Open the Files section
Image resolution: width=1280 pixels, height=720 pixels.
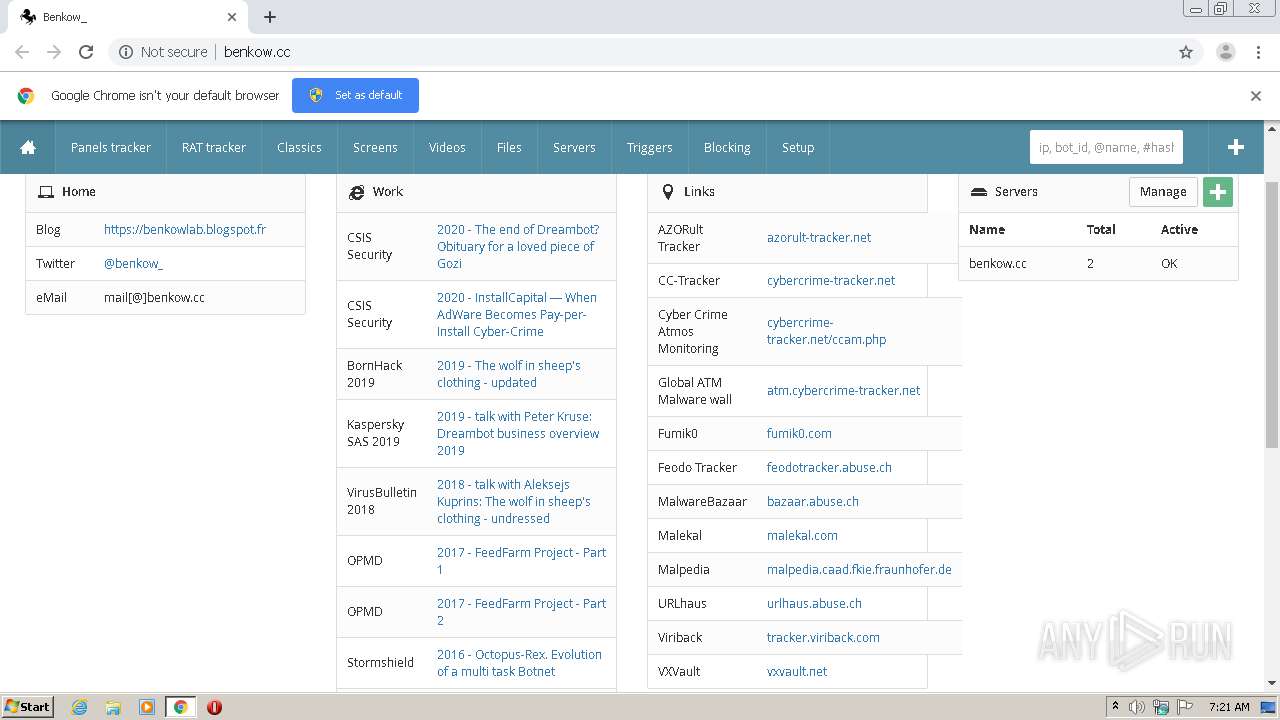tap(509, 147)
